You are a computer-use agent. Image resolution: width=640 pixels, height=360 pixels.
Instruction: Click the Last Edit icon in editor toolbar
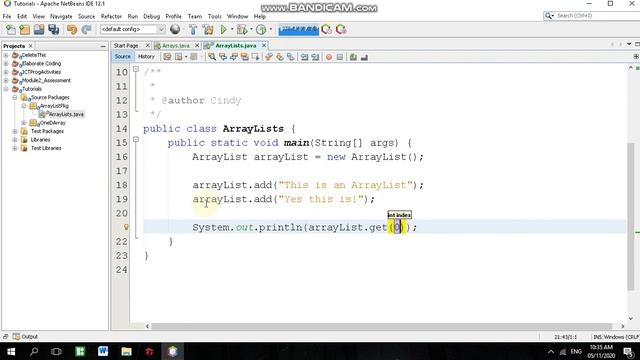coord(167,57)
